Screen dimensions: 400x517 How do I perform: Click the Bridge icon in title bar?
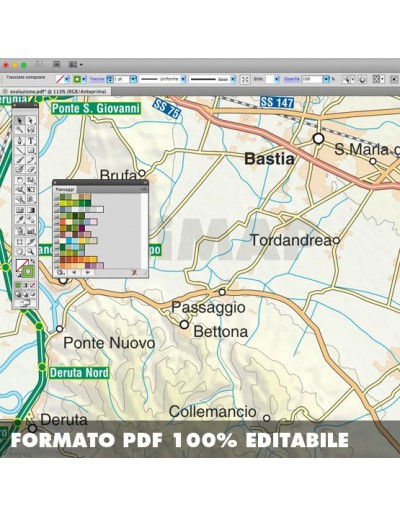point(57,64)
